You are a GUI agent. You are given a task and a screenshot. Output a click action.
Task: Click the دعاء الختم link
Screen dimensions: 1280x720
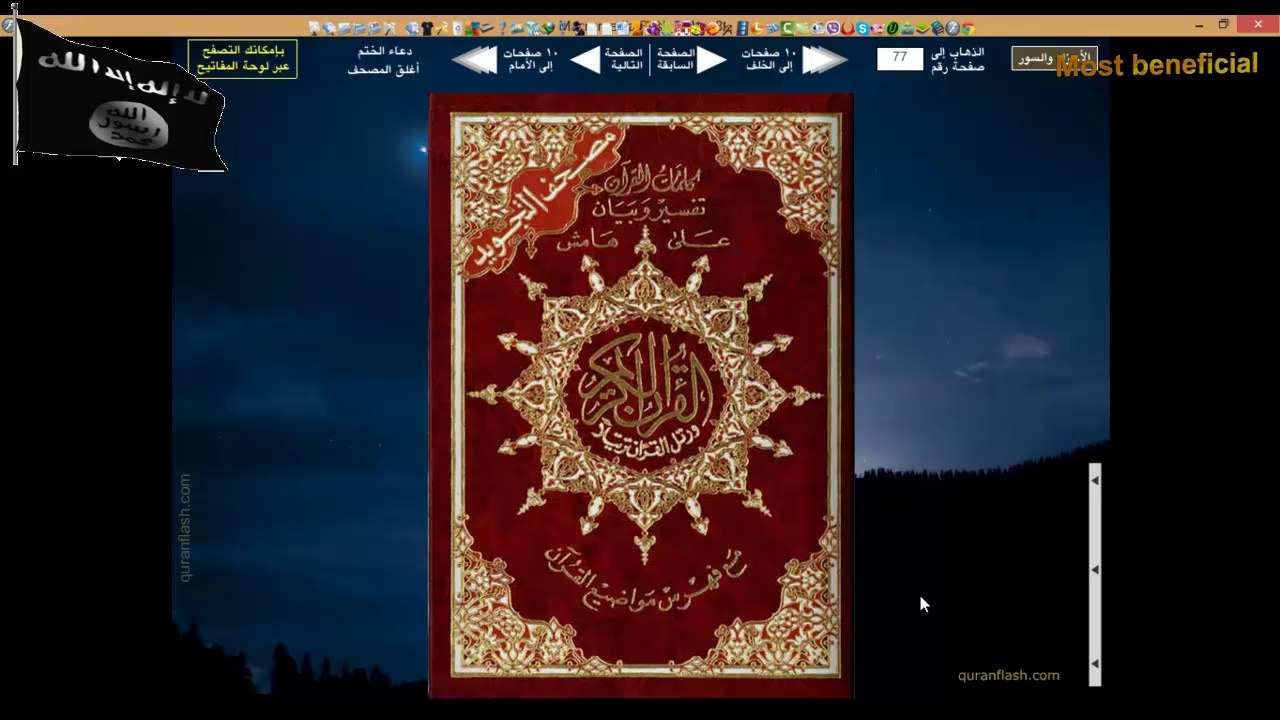(385, 52)
